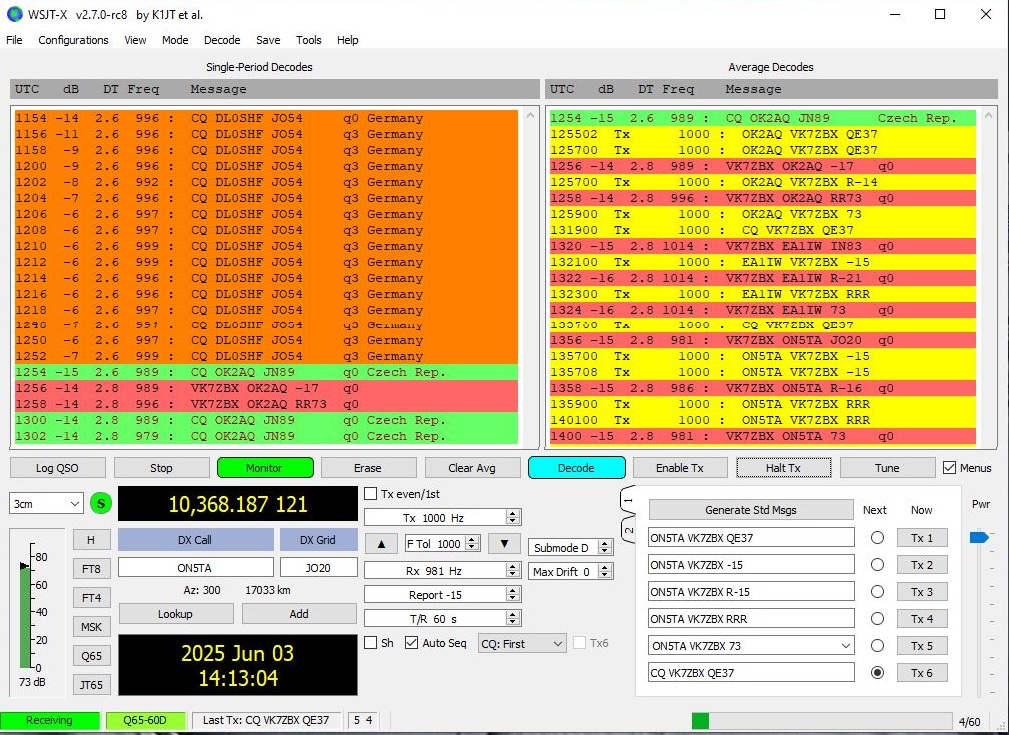Click the green S sync indicator

point(100,503)
